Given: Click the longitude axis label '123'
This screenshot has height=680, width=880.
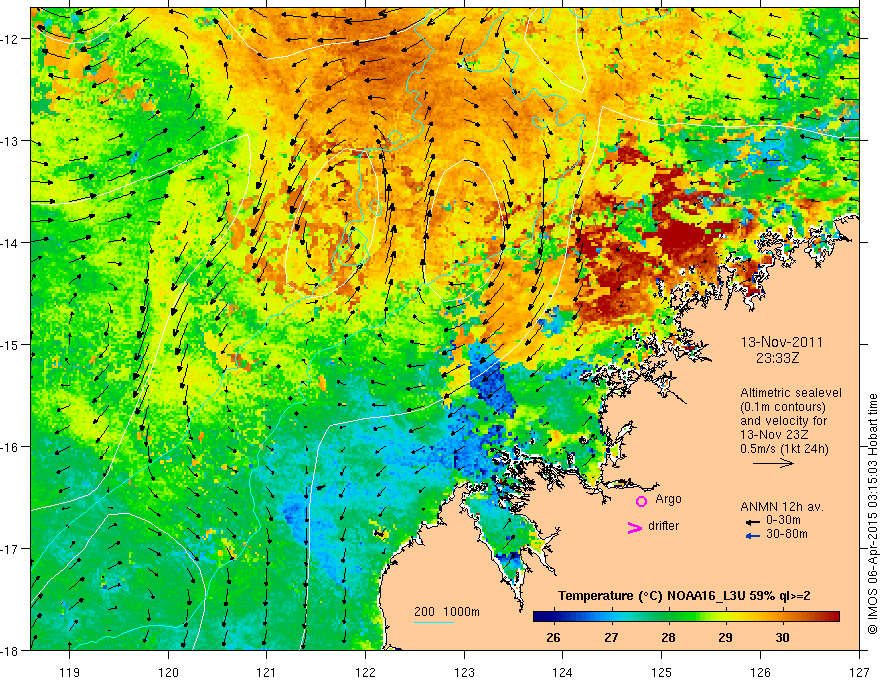Looking at the screenshot, I should click(464, 672).
